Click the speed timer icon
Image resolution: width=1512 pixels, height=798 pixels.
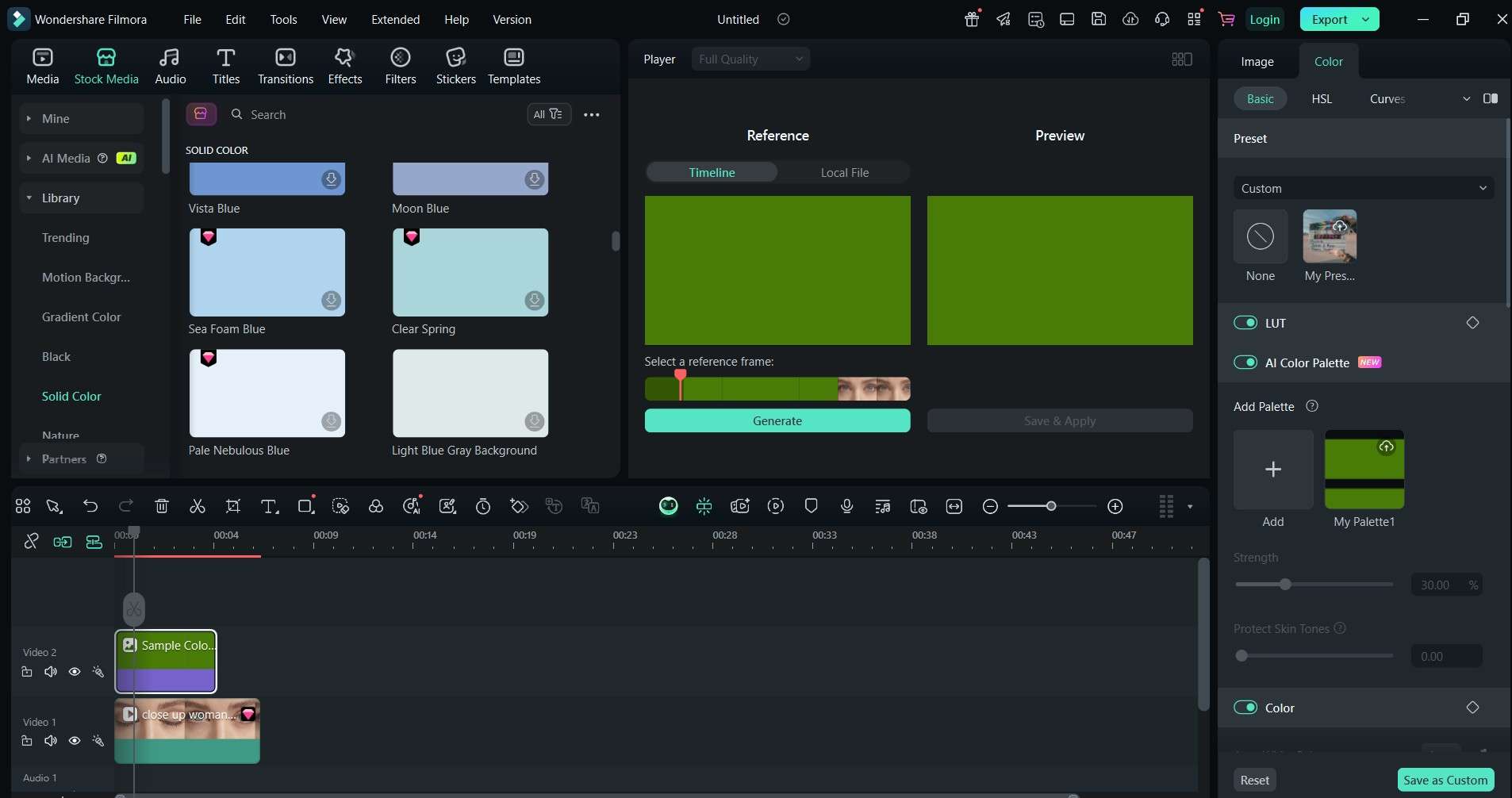point(483,506)
